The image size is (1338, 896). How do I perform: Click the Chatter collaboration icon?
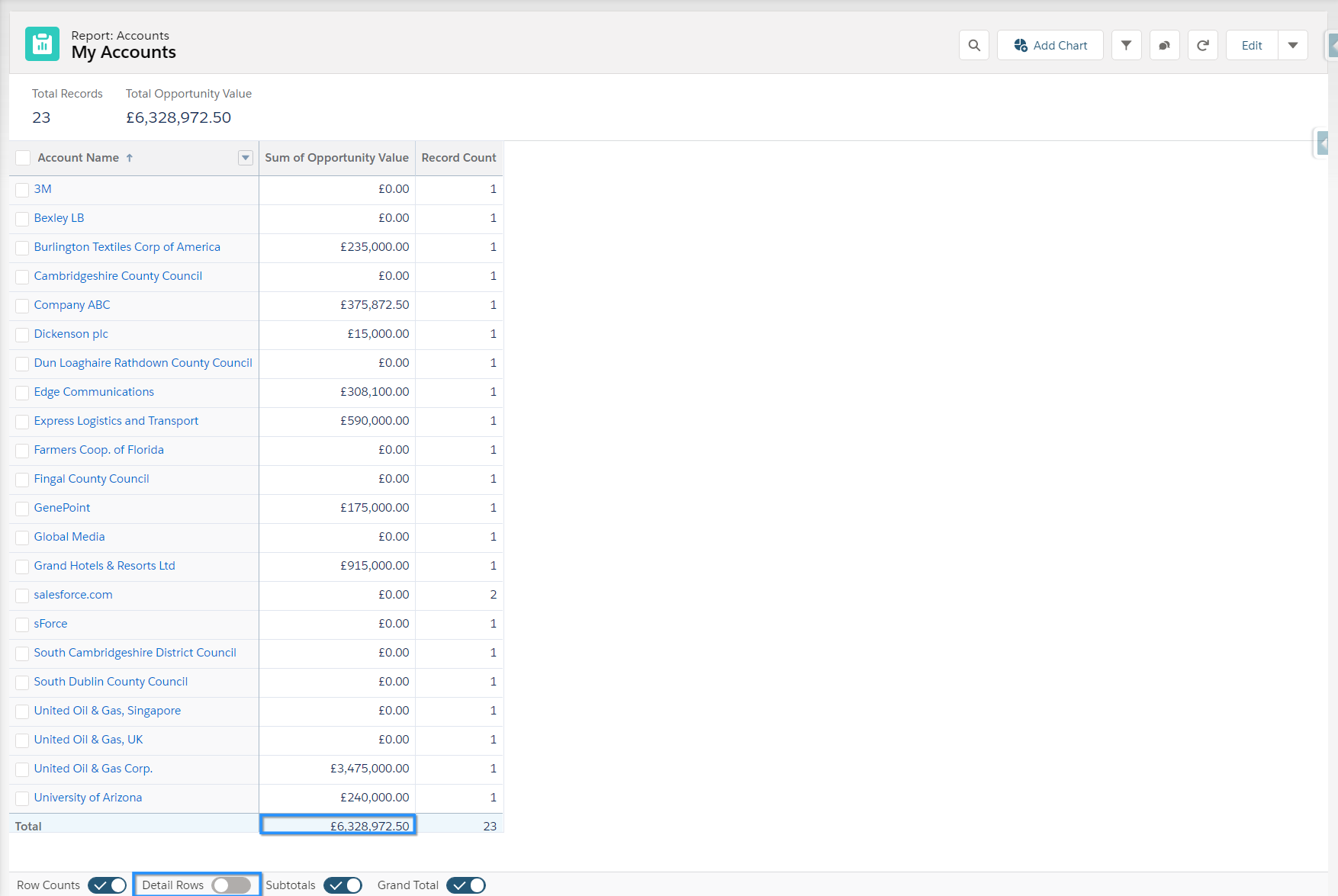click(x=1164, y=46)
